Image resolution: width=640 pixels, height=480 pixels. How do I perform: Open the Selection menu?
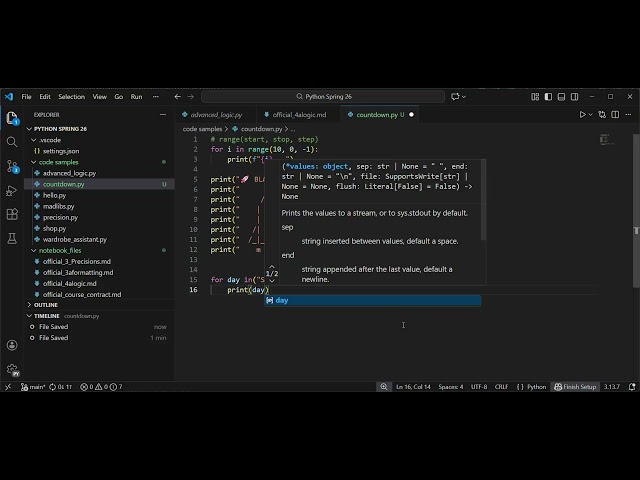(x=71, y=97)
